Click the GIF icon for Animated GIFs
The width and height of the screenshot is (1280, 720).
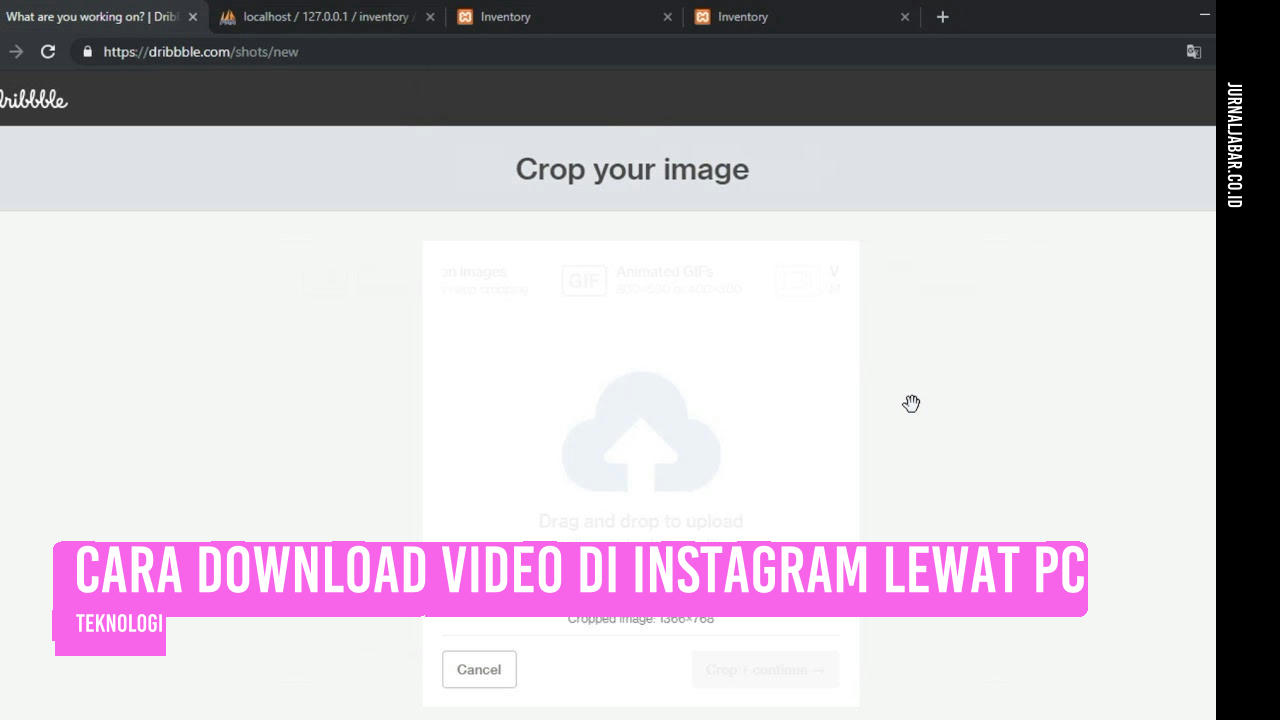584,281
